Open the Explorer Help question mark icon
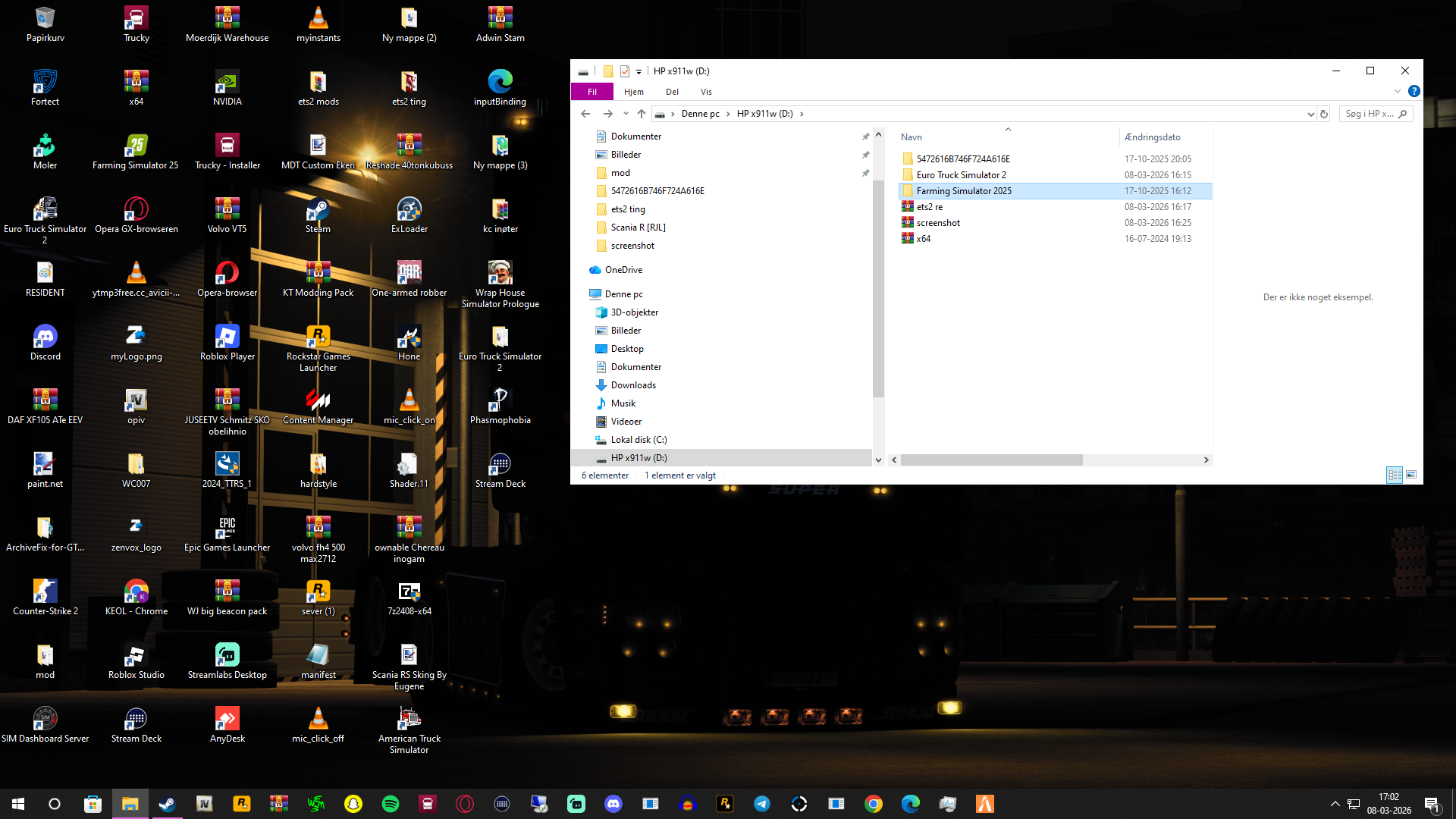The height and width of the screenshot is (819, 1456). 1414,91
